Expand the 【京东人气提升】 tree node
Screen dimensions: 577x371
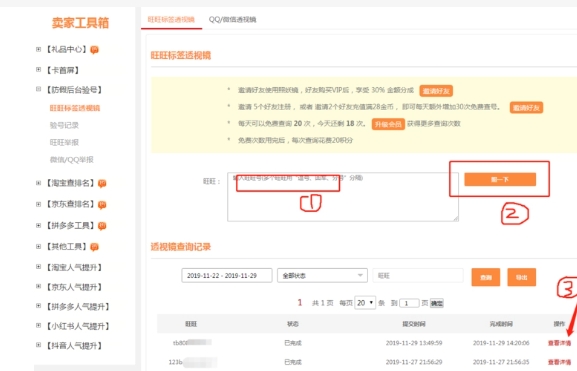click(x=38, y=286)
